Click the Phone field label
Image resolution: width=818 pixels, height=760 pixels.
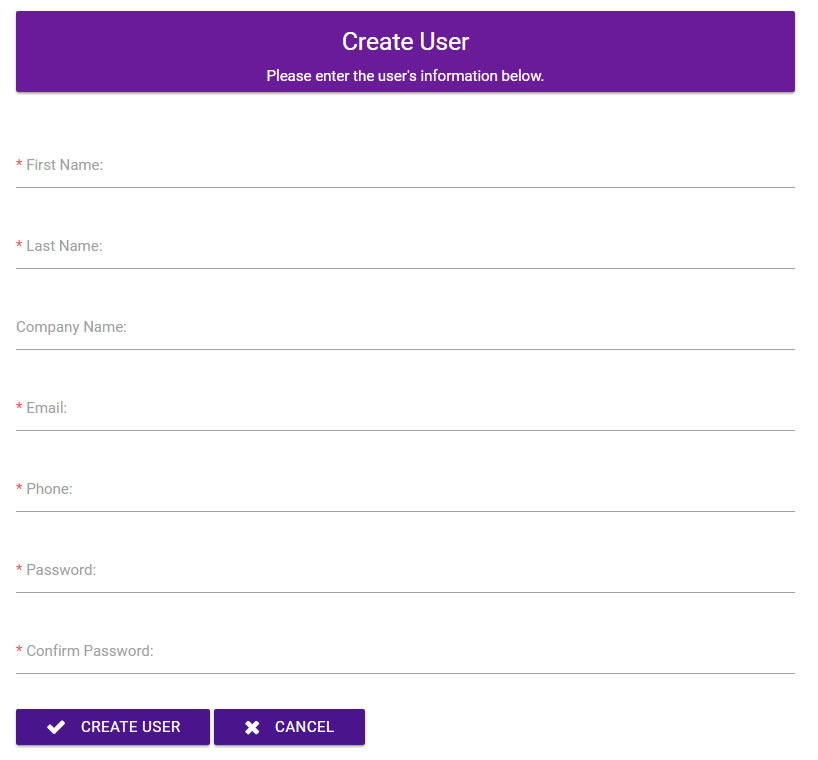click(x=47, y=488)
